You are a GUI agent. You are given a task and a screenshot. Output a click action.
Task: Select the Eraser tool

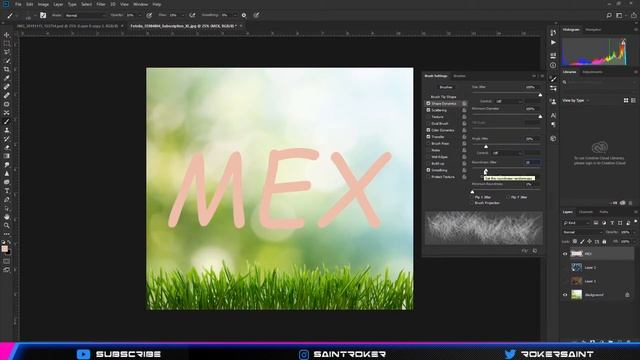[7, 147]
